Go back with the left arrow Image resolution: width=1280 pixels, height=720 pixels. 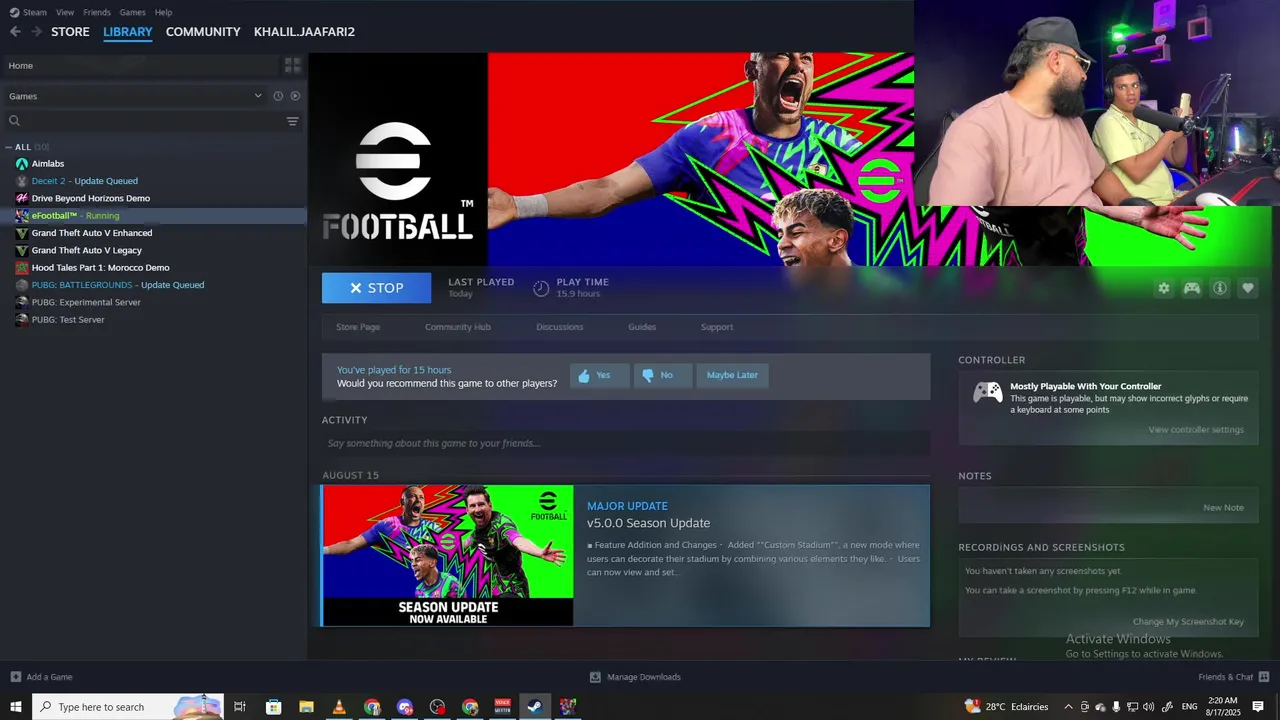[x=15, y=32]
